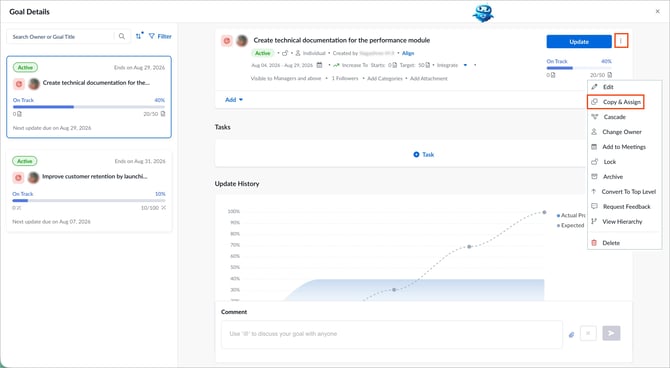Screen dimensions: 670x368
Task: Click progress bar on the retention card
Action: (89, 200)
